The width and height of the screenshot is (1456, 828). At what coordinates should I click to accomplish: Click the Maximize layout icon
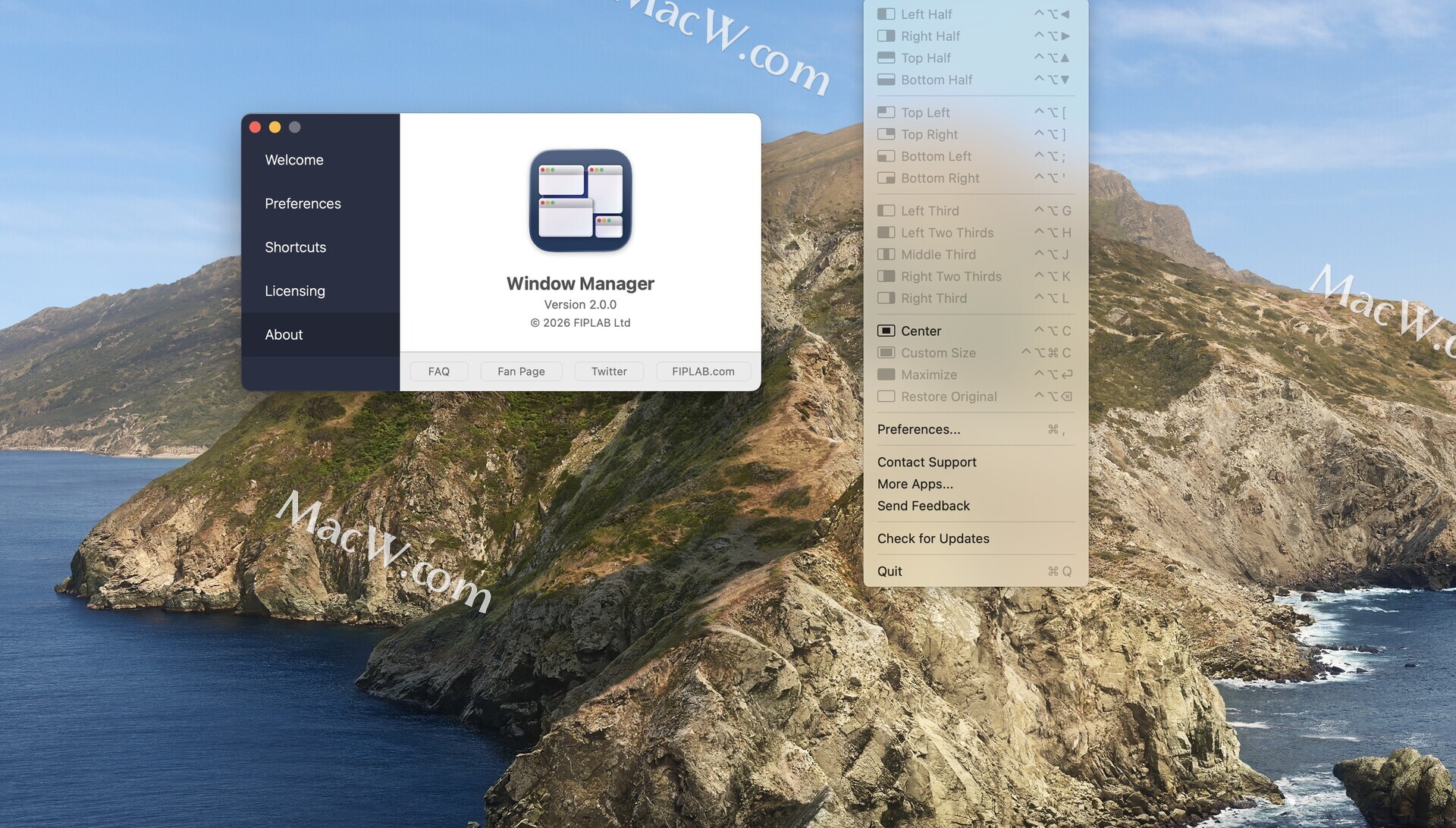point(886,375)
